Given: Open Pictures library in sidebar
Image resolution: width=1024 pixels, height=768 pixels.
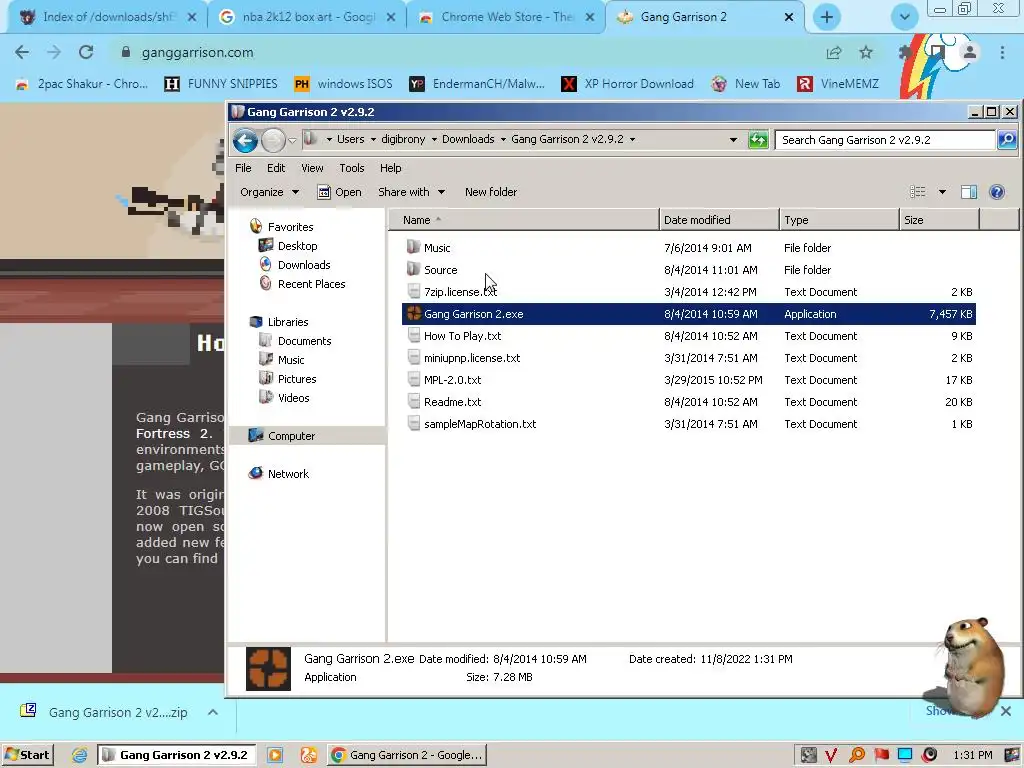Looking at the screenshot, I should (296, 379).
